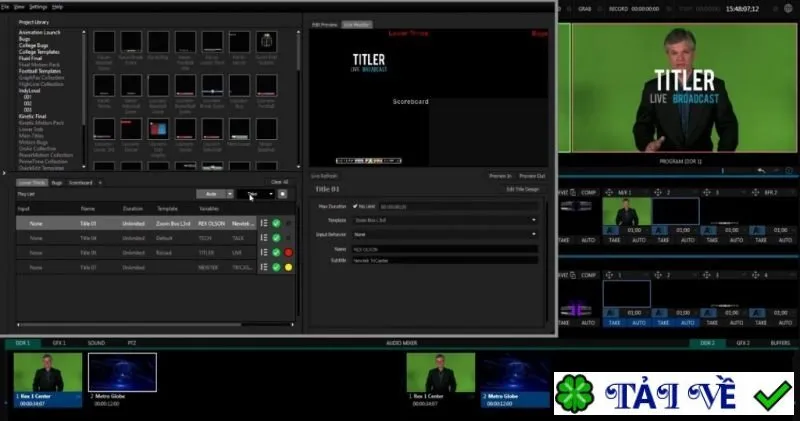Screen dimensions: 800x421
Task: Toggle green check on REX OLSON row
Action: [x=277, y=223]
